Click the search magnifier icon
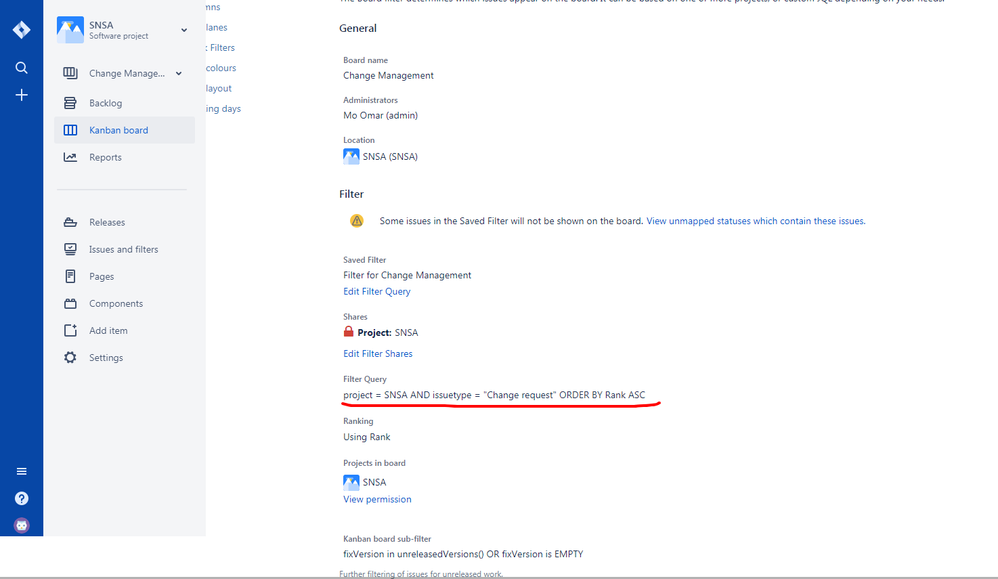This screenshot has width=998, height=579. point(21,68)
